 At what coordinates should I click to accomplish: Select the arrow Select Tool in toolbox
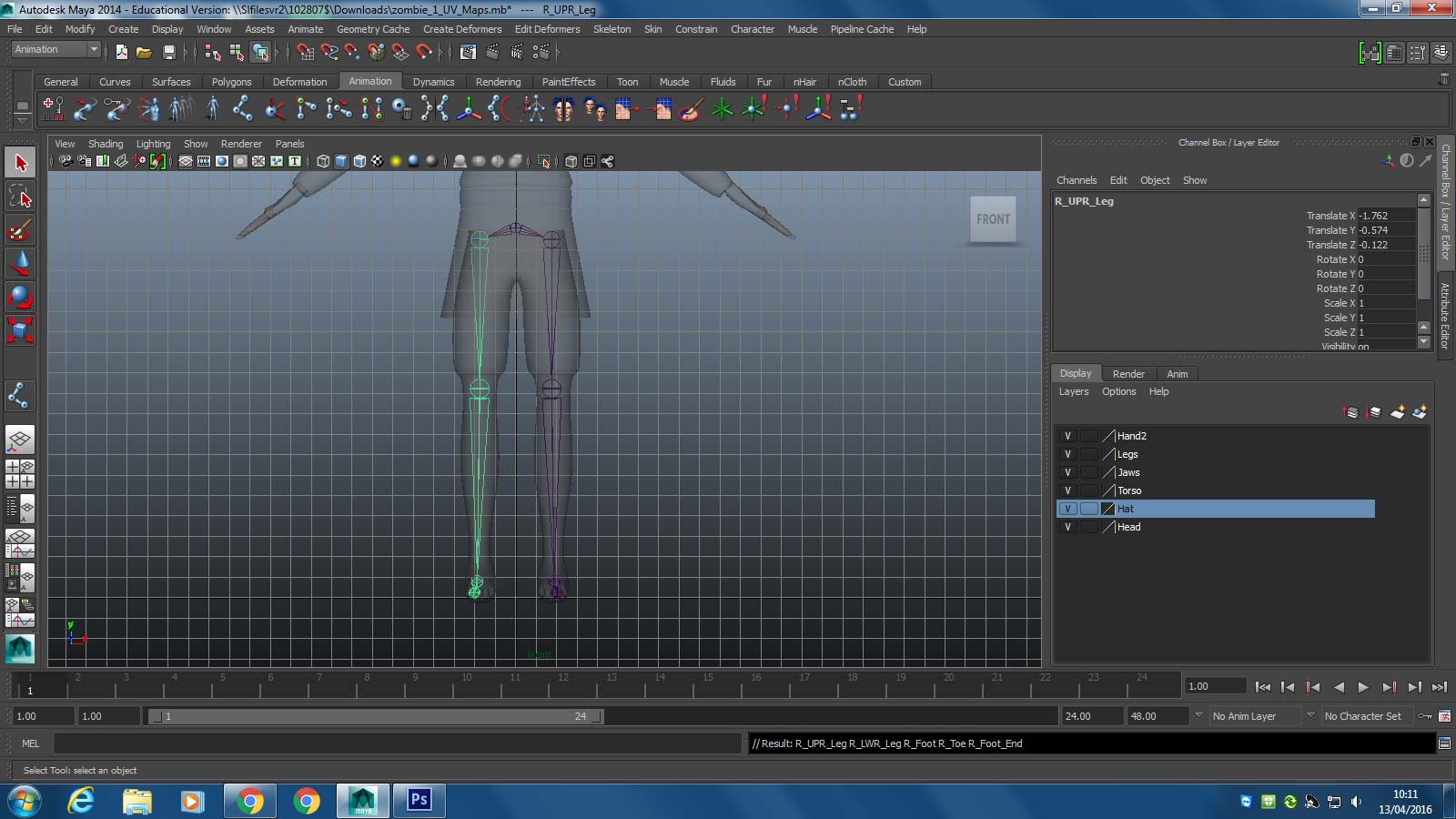click(x=20, y=164)
